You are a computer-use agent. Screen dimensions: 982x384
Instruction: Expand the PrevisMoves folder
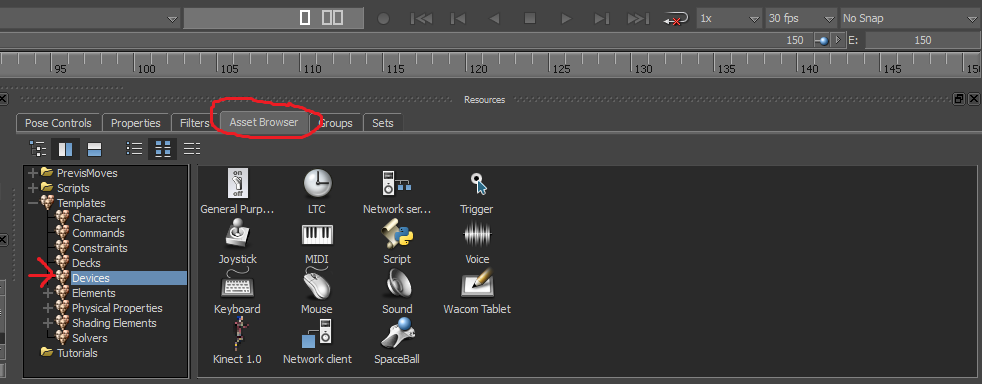[33, 173]
